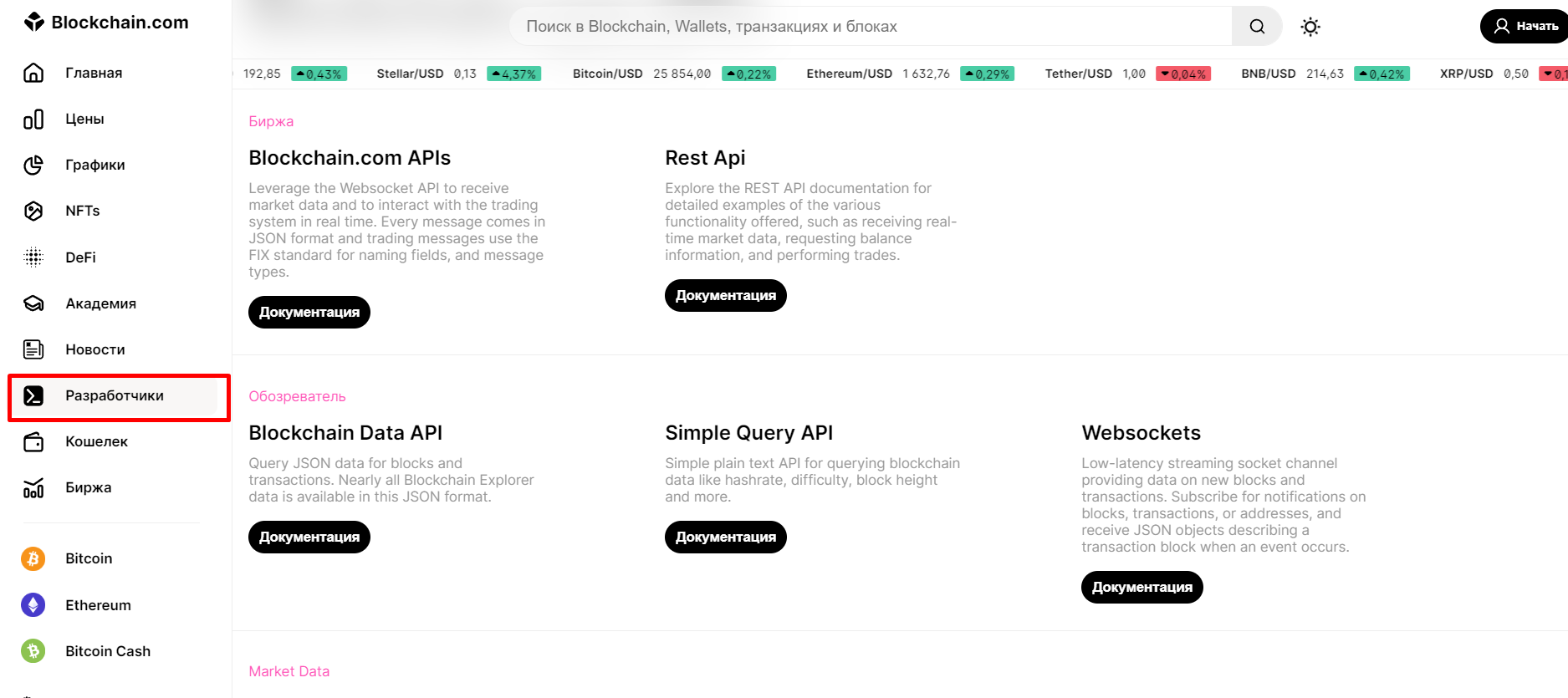Click the 0,22% Bitcoin change badge
This screenshot has height=698, width=1568.
coord(748,74)
